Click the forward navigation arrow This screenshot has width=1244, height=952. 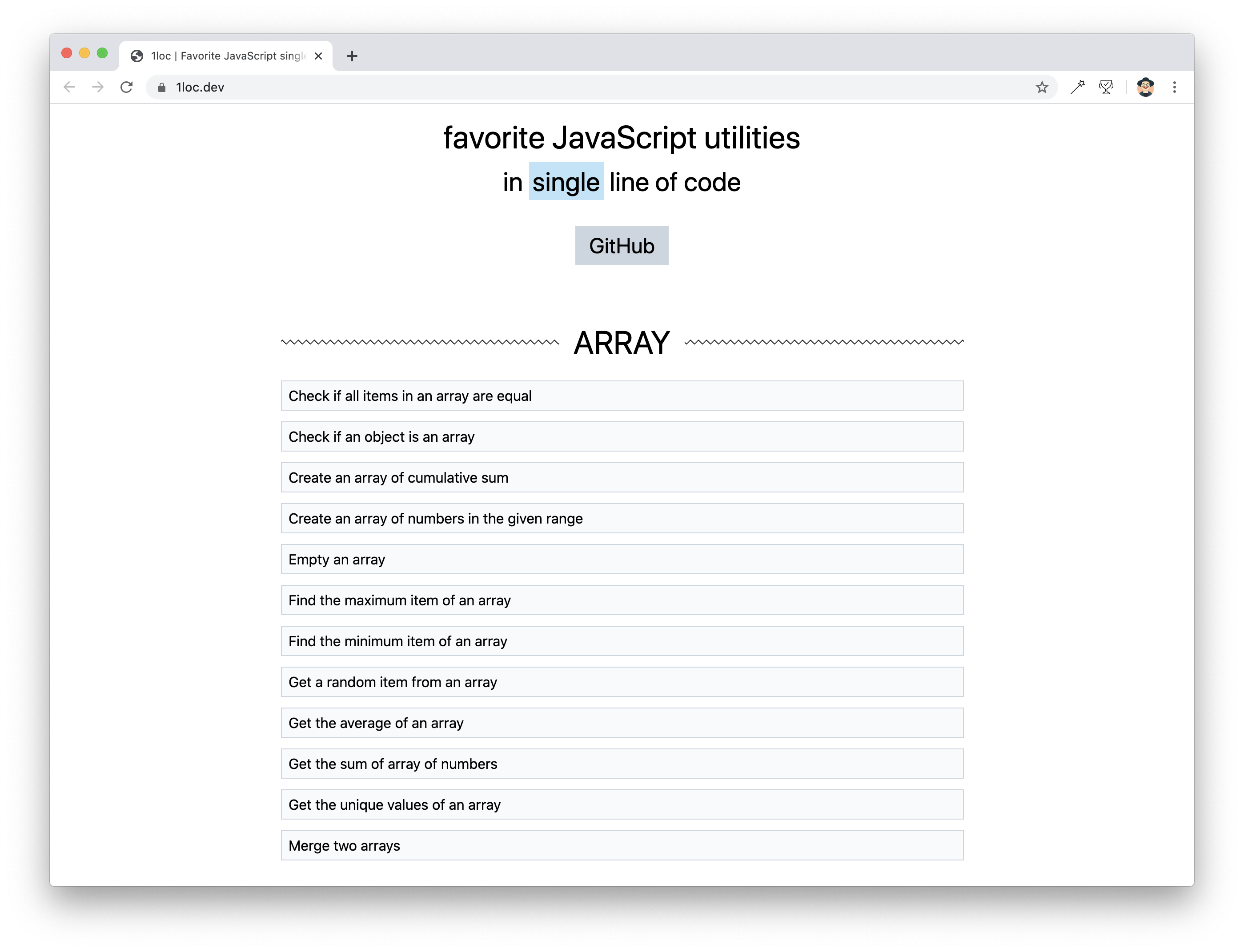click(x=98, y=87)
